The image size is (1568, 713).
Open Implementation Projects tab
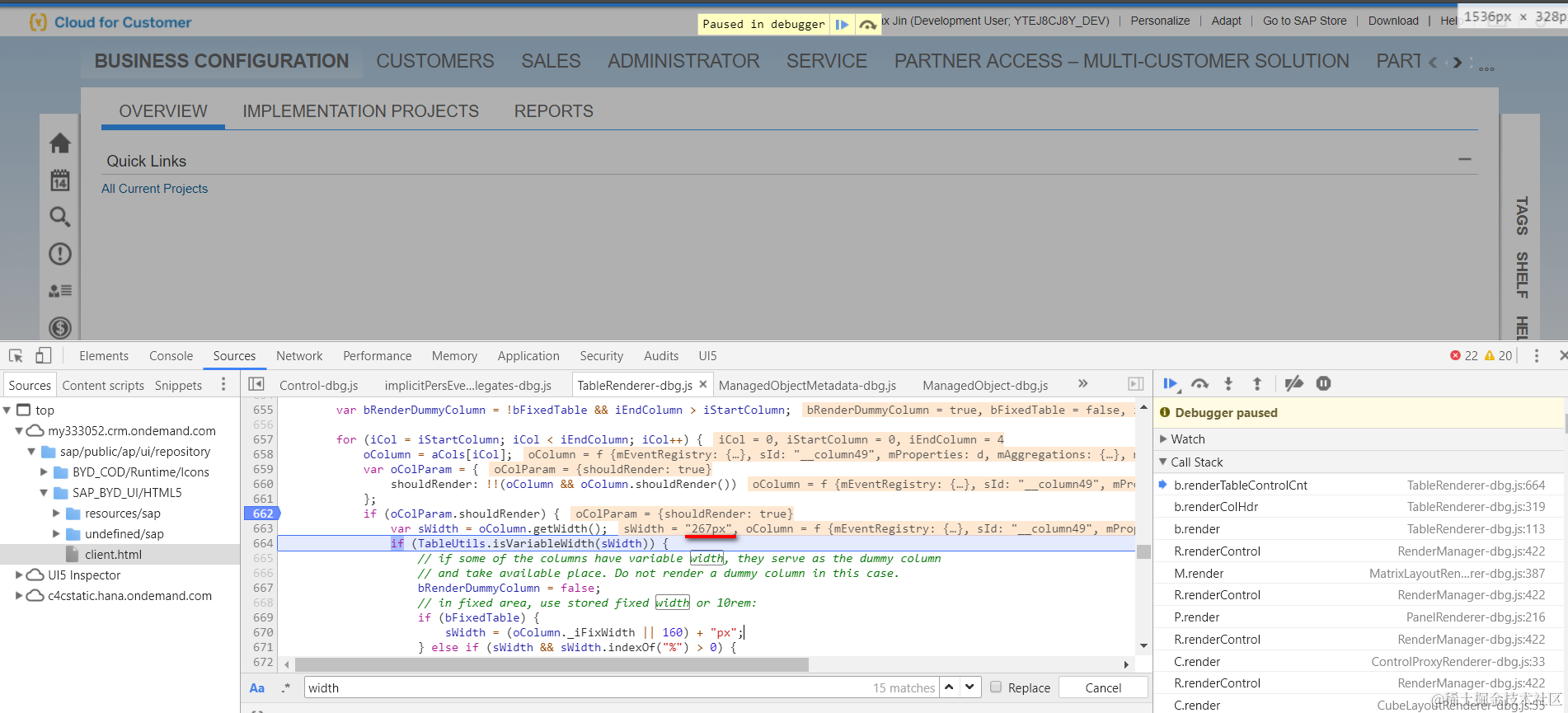360,111
